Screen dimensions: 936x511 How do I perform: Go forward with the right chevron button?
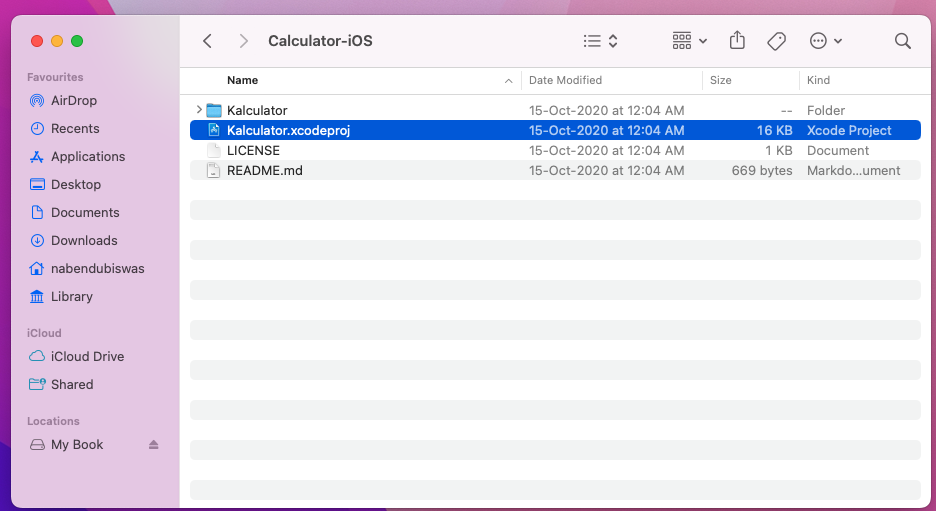(243, 41)
